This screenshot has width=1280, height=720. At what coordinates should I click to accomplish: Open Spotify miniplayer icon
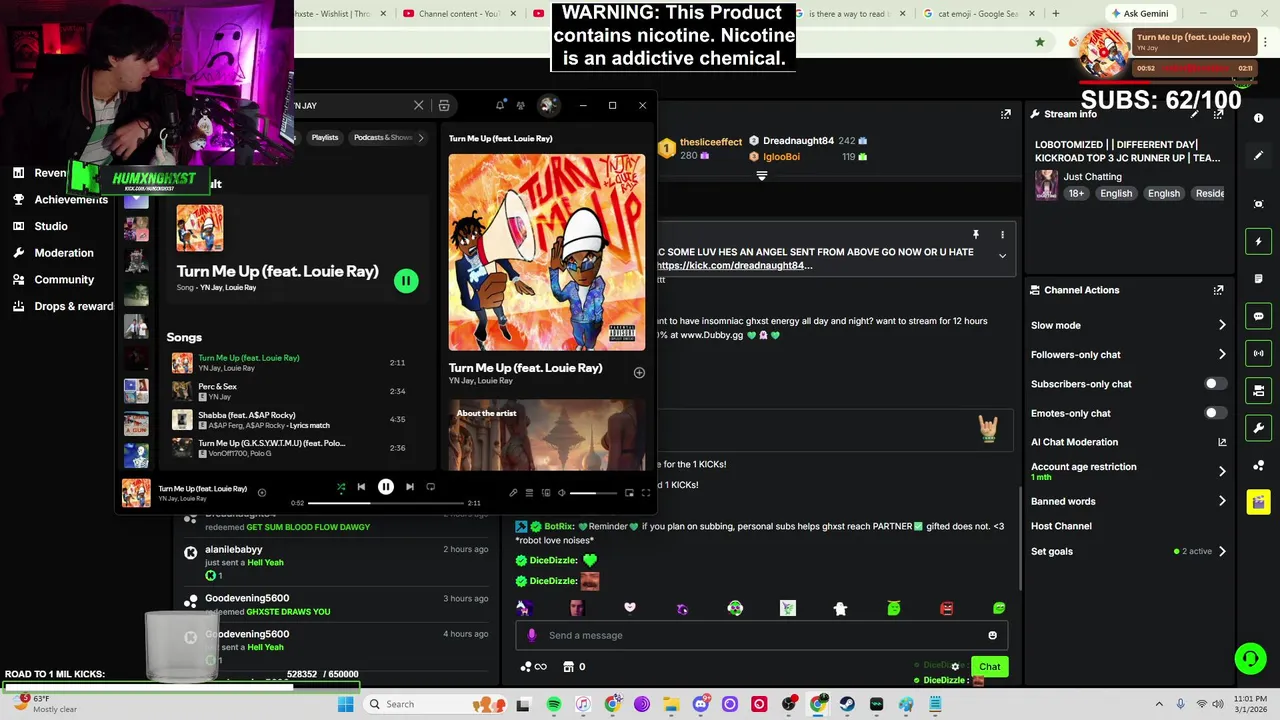(x=629, y=492)
